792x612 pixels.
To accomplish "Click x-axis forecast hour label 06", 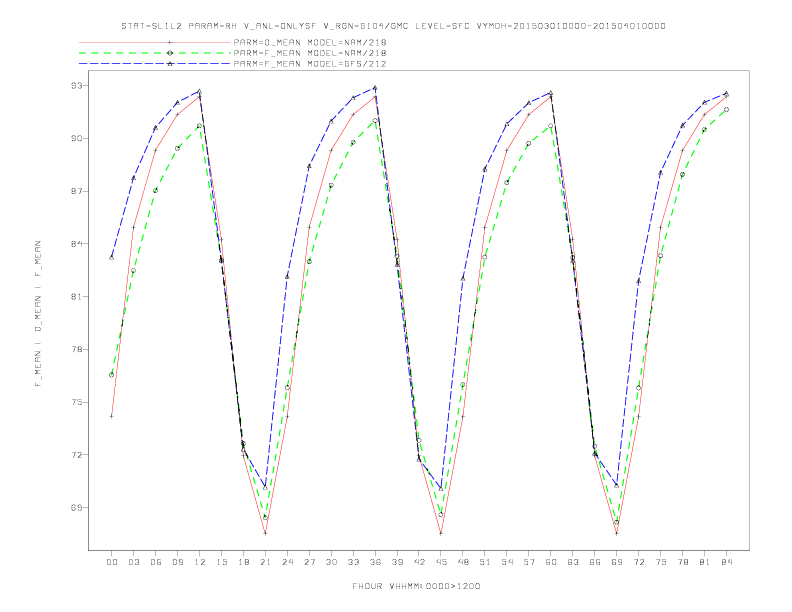I will point(156,562).
